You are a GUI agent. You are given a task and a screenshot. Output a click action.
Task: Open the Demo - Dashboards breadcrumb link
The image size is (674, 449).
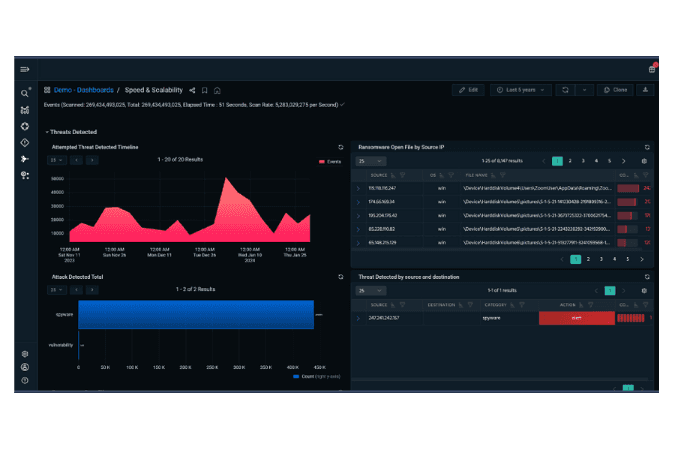pos(84,90)
